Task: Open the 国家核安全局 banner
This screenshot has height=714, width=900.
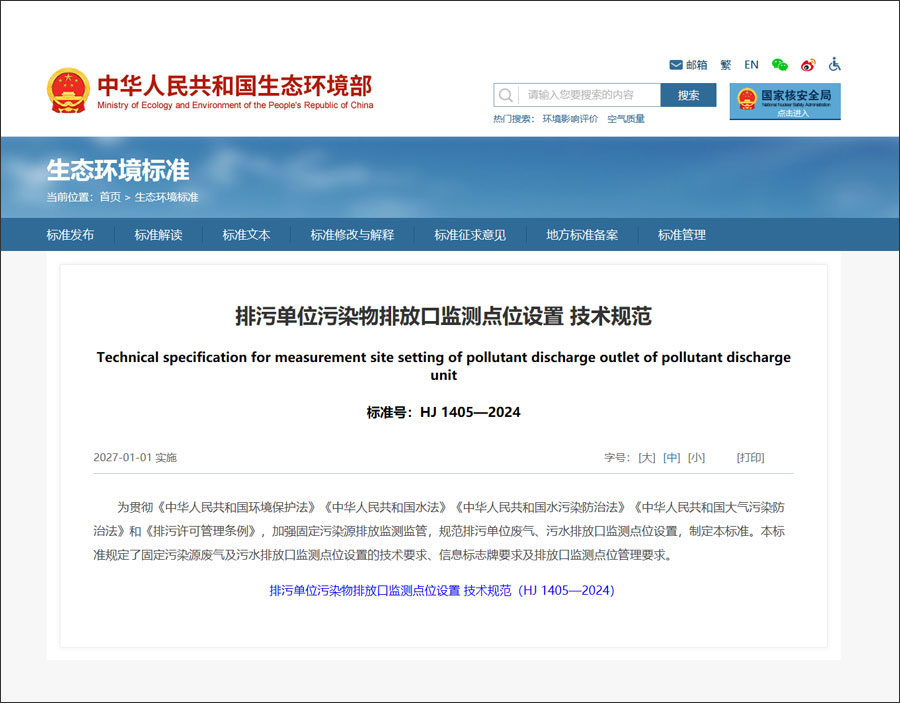Action: pos(785,101)
